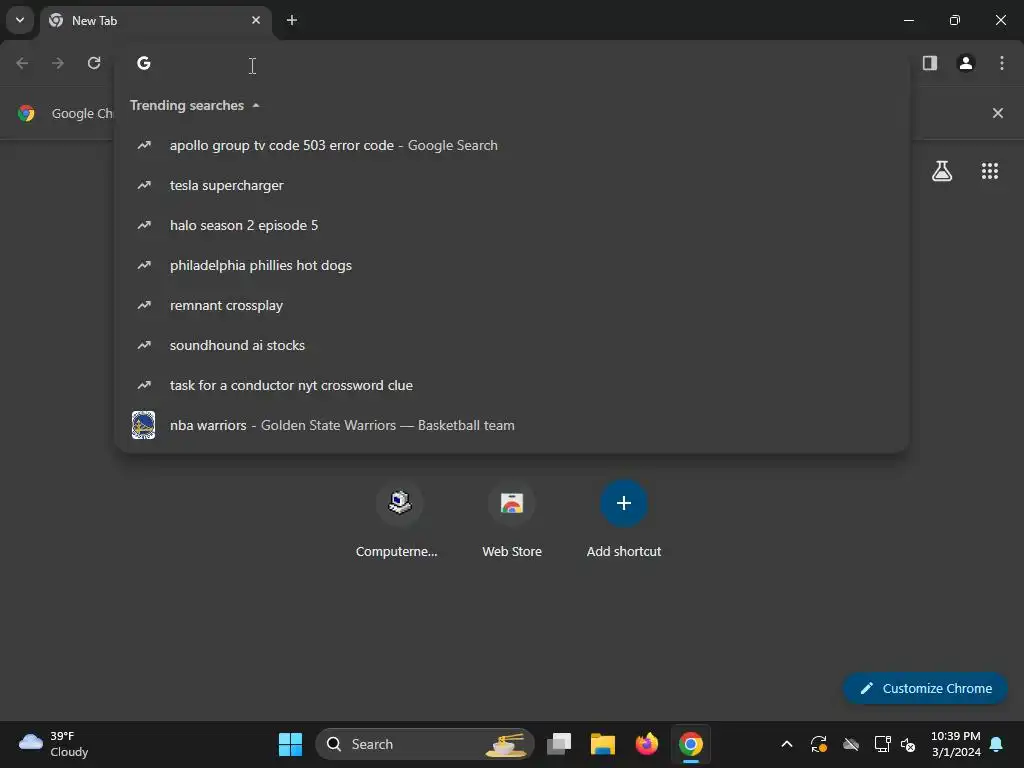
Task: Click Customize Chrome button
Action: coord(925,688)
